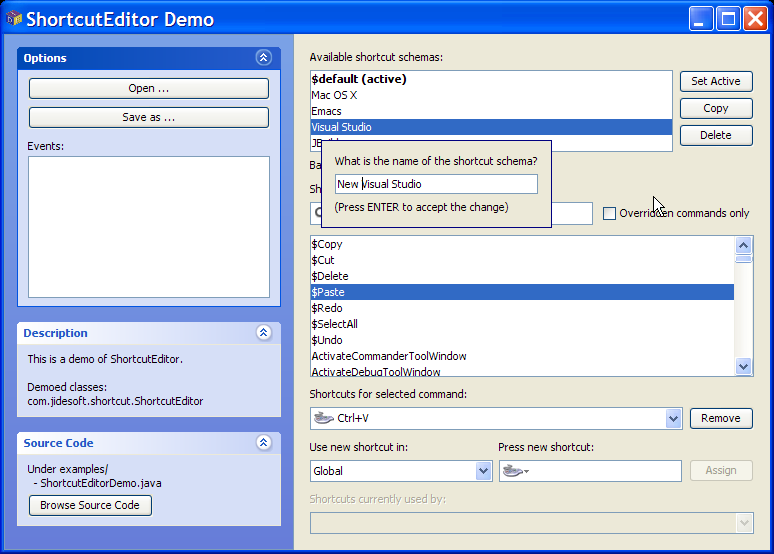The height and width of the screenshot is (554, 774).
Task: Open the Ctrl+V shortcuts dropdown
Action: click(673, 419)
